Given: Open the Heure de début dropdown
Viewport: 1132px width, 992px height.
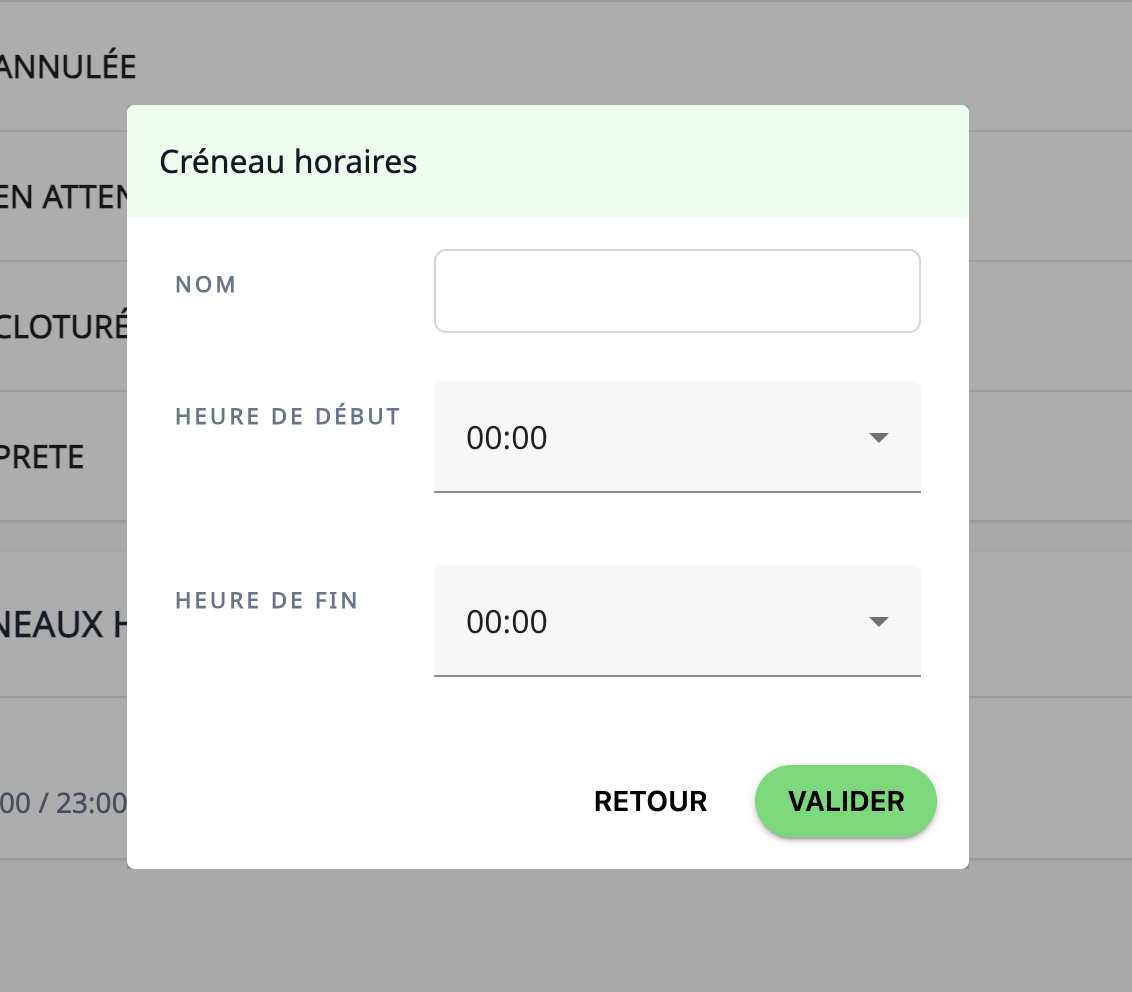Looking at the screenshot, I should pyautogui.click(x=660, y=437).
